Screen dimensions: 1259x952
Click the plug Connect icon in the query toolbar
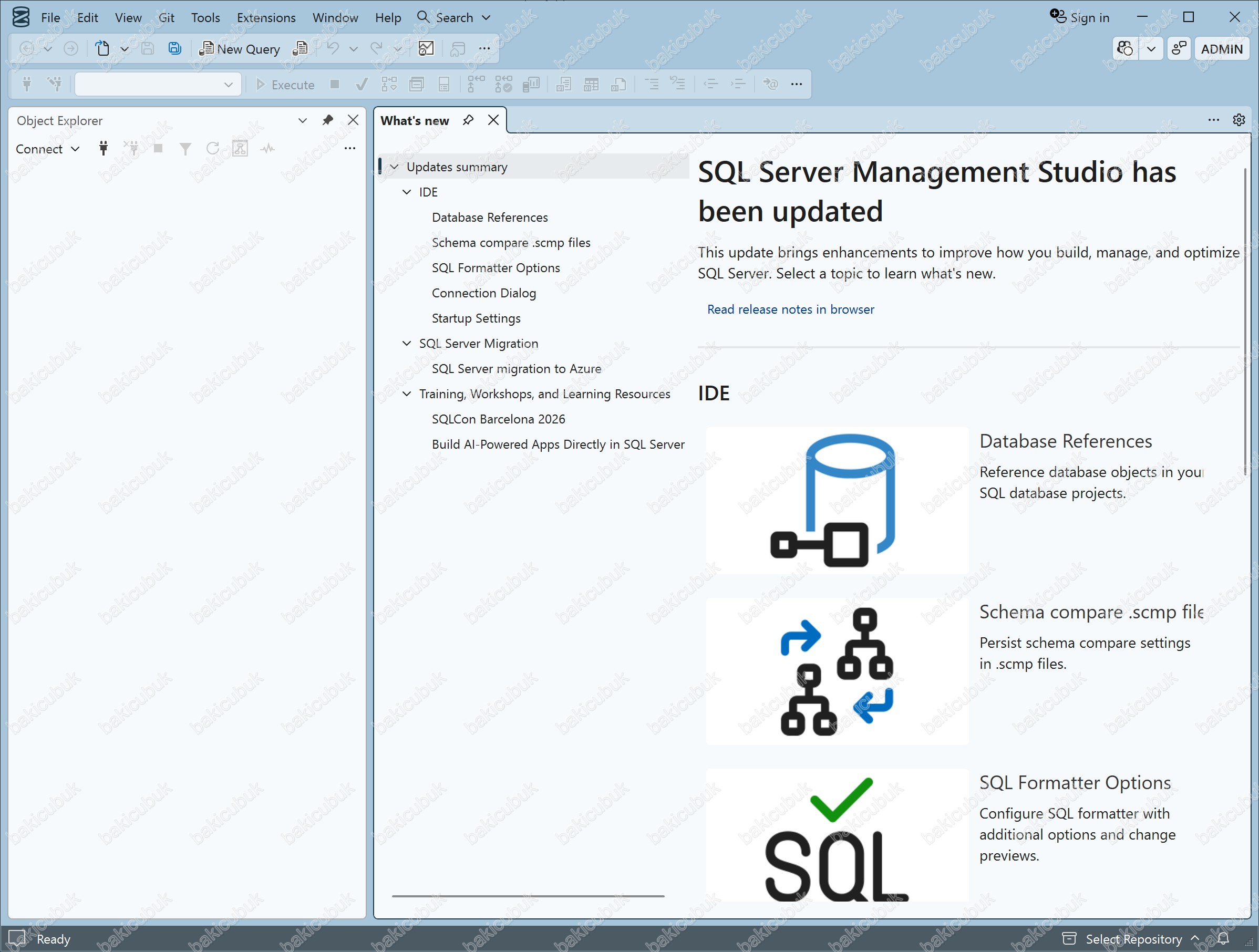tap(27, 85)
